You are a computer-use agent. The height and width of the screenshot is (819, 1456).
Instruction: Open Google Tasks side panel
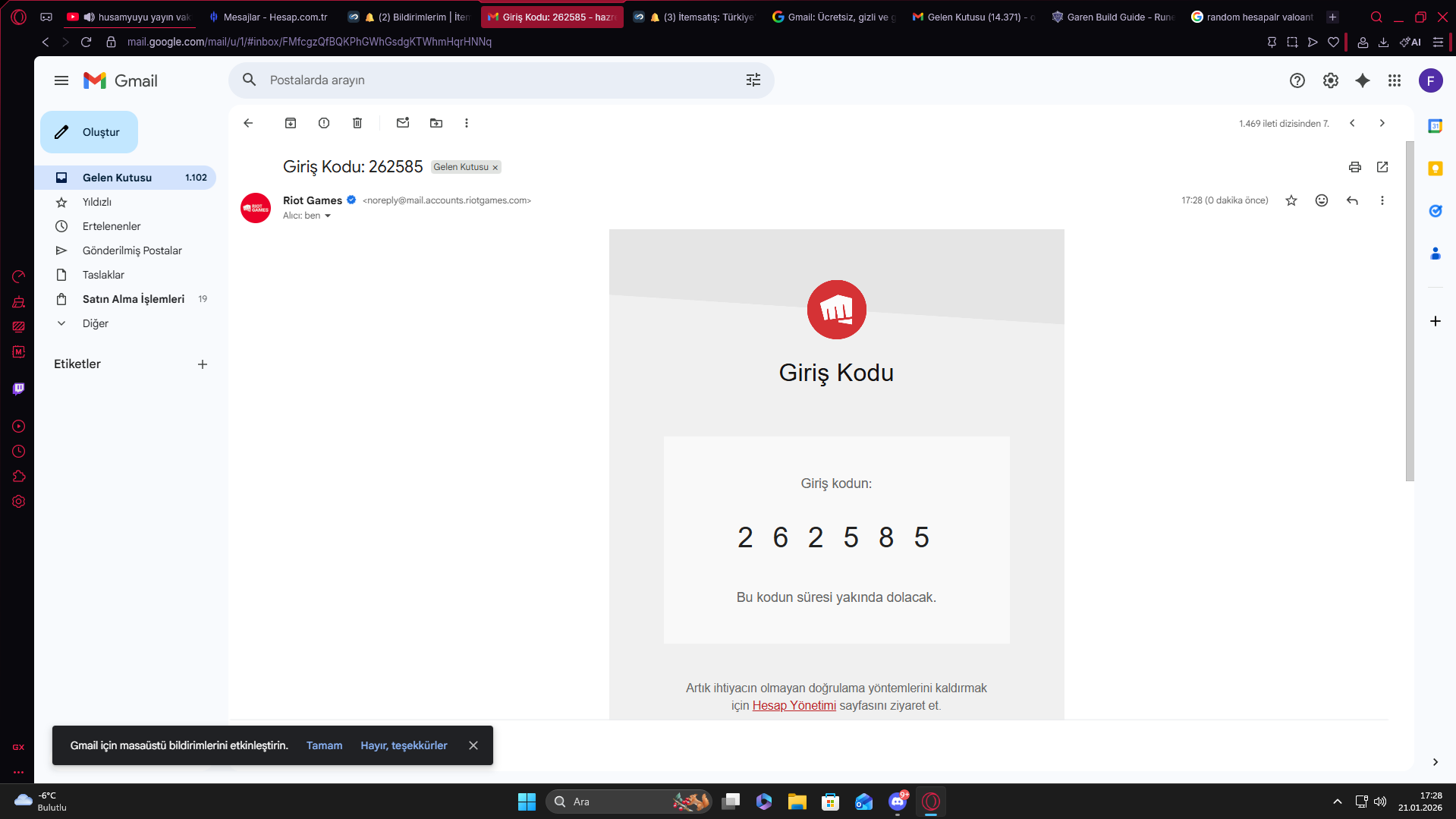point(1436,211)
